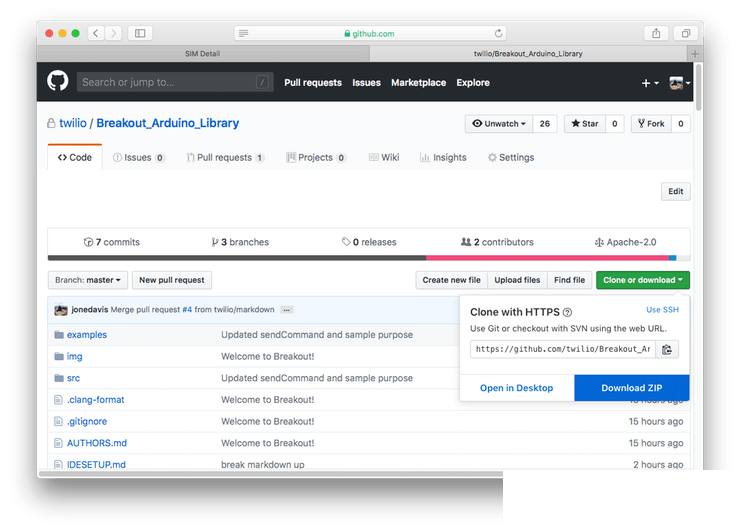View the 3 branches
This screenshot has width=740, height=531.
[240, 242]
